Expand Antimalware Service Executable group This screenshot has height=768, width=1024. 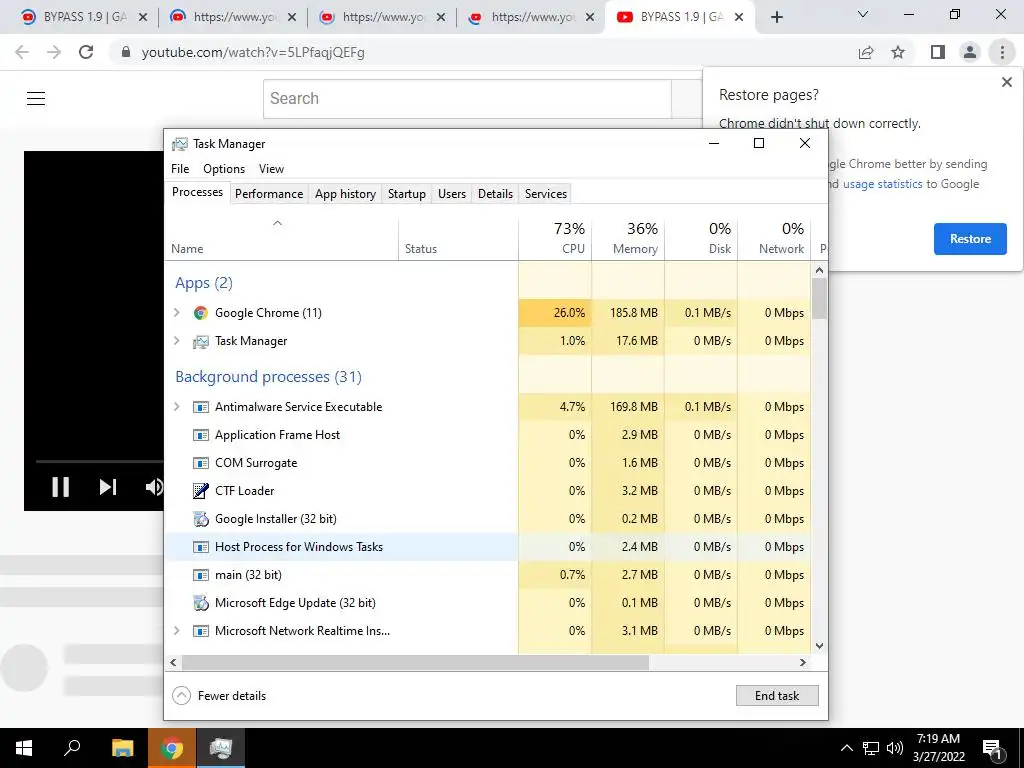pyautogui.click(x=176, y=407)
